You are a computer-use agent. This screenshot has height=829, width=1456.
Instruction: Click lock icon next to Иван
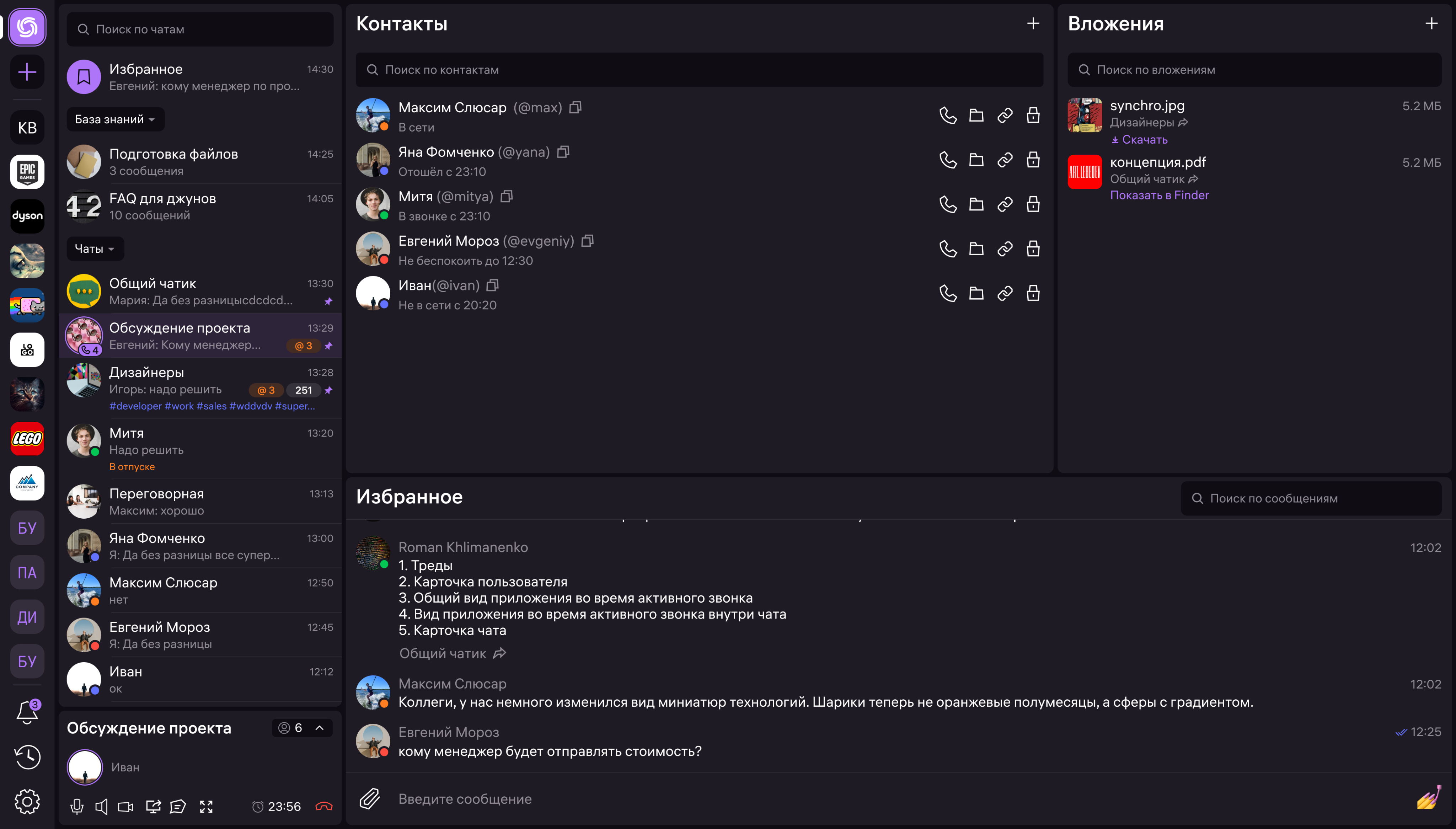[1033, 293]
